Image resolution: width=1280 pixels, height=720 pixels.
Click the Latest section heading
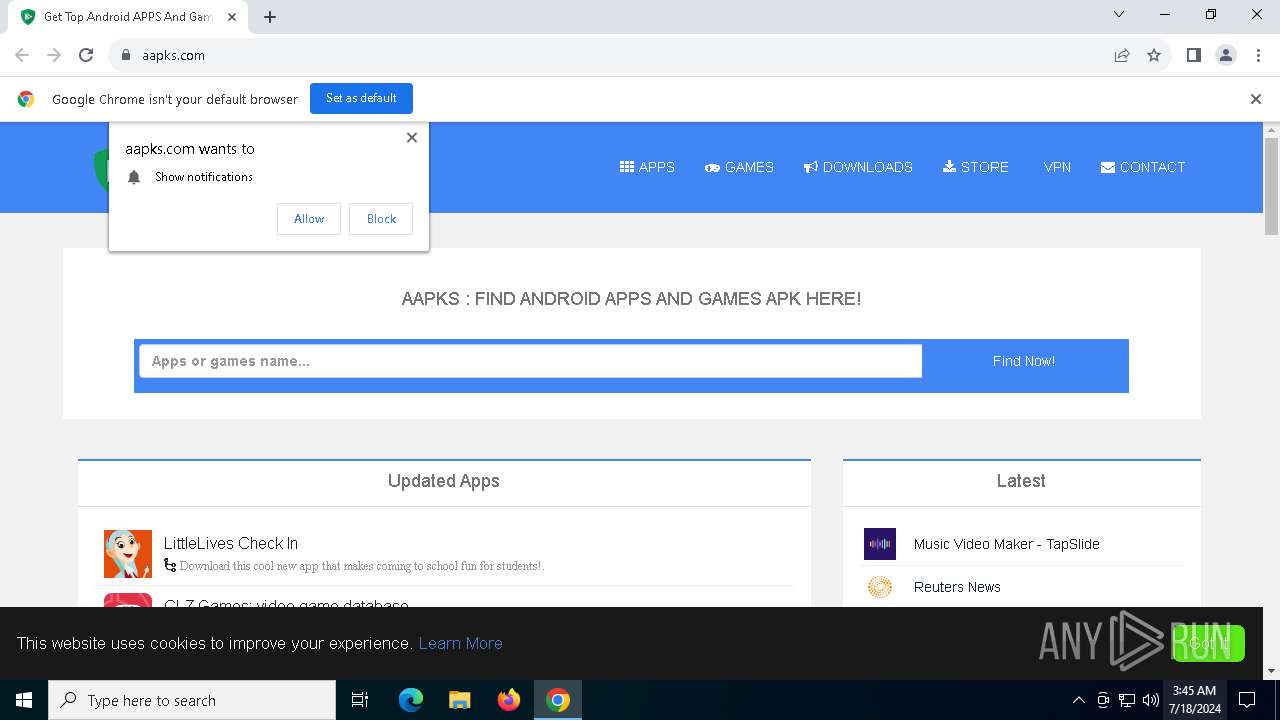click(x=1021, y=481)
